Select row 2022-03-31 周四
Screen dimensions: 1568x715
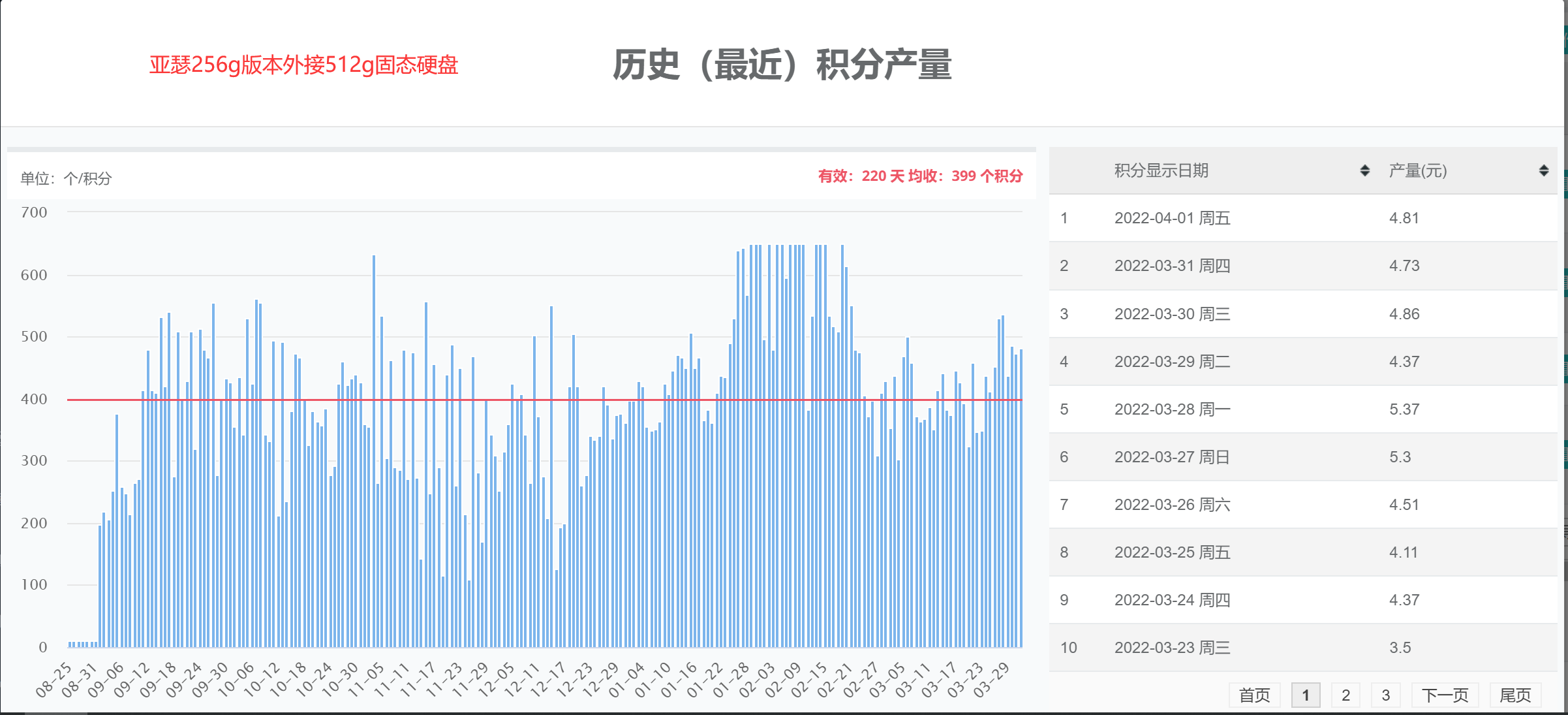(x=1303, y=266)
